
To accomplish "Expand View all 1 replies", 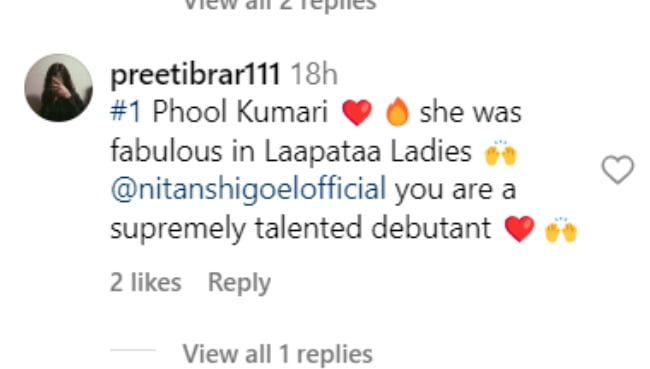I will click(x=278, y=354).
